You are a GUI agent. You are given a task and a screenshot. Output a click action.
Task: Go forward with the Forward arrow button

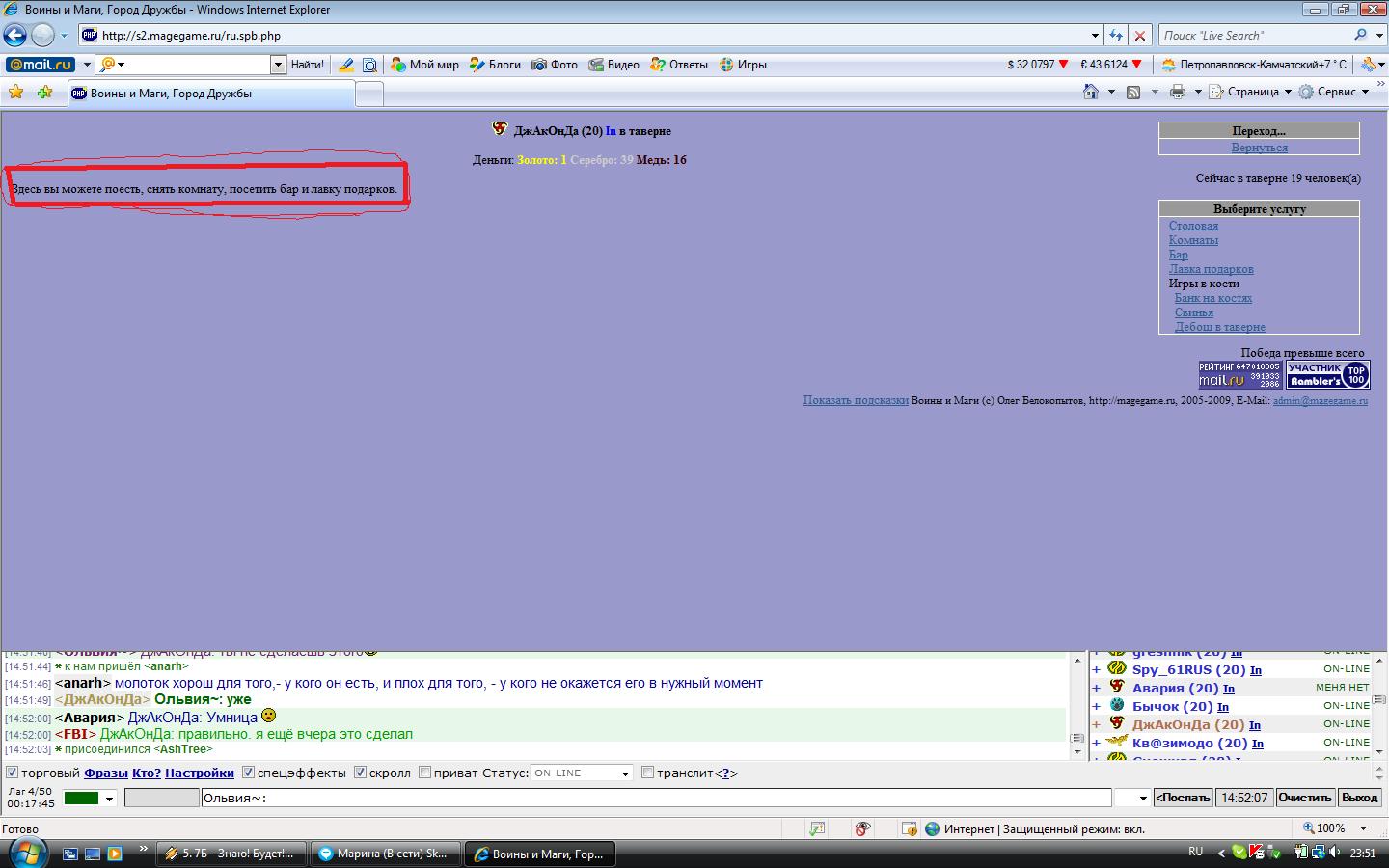coord(42,36)
